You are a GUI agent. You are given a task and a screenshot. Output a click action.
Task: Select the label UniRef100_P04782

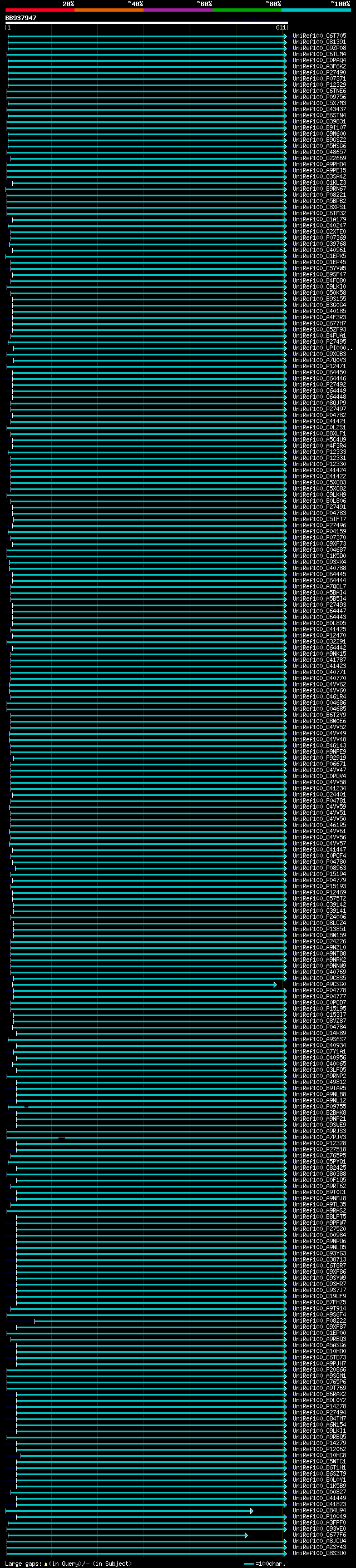(x=319, y=415)
